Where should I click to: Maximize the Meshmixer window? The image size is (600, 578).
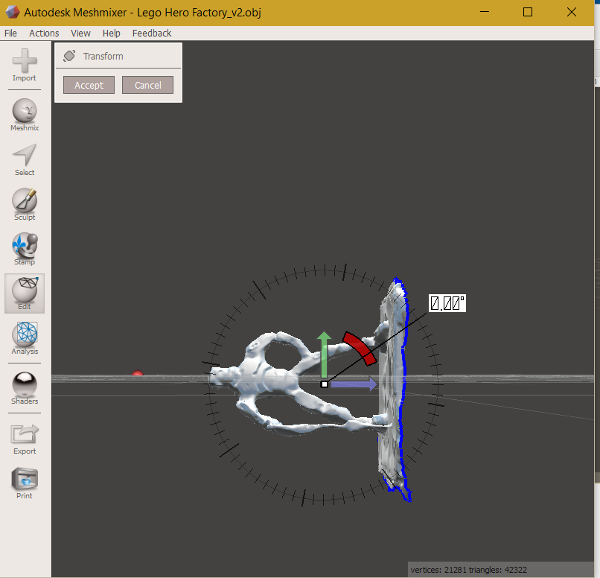(x=528, y=12)
